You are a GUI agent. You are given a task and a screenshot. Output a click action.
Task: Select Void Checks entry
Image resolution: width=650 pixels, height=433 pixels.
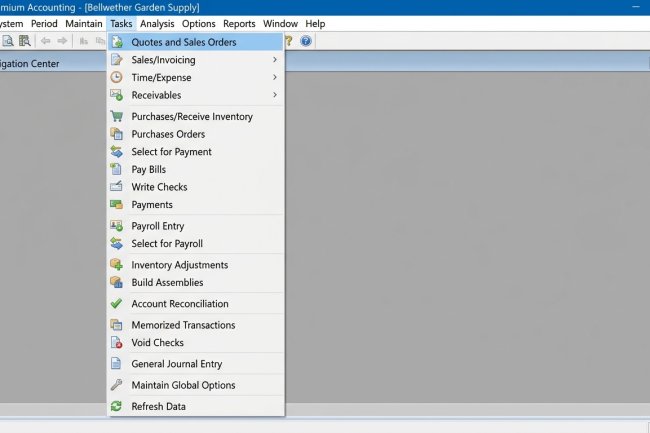pyautogui.click(x=196, y=342)
